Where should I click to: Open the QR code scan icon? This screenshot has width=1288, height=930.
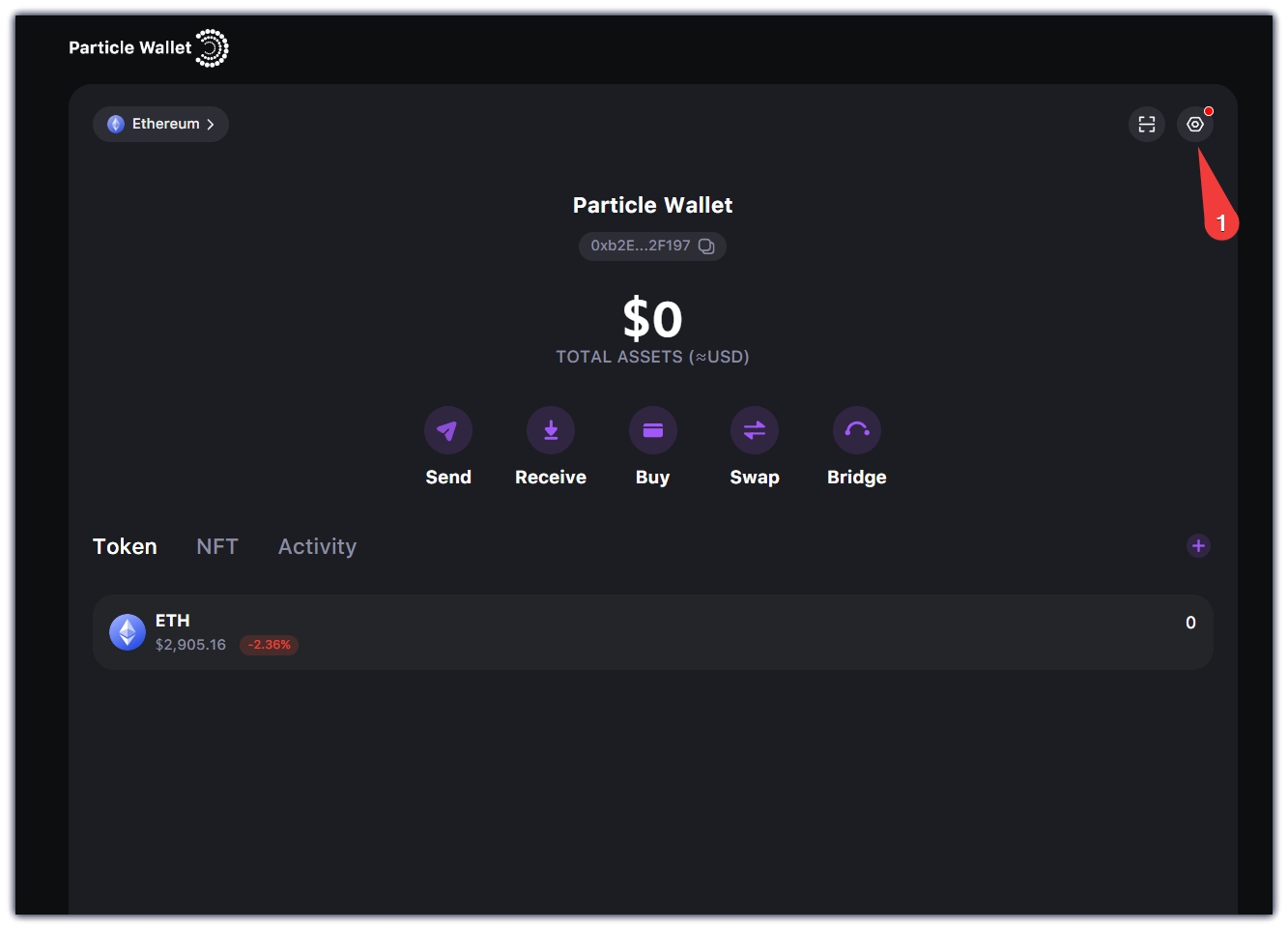tap(1146, 124)
